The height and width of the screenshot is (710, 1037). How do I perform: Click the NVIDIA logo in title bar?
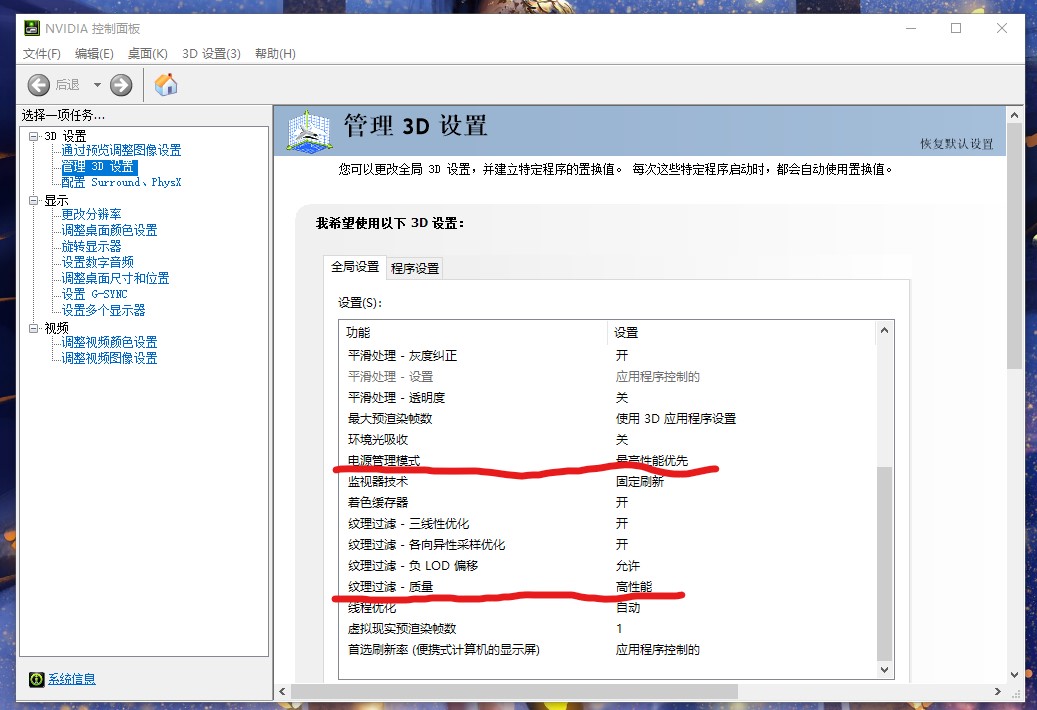pyautogui.click(x=31, y=28)
